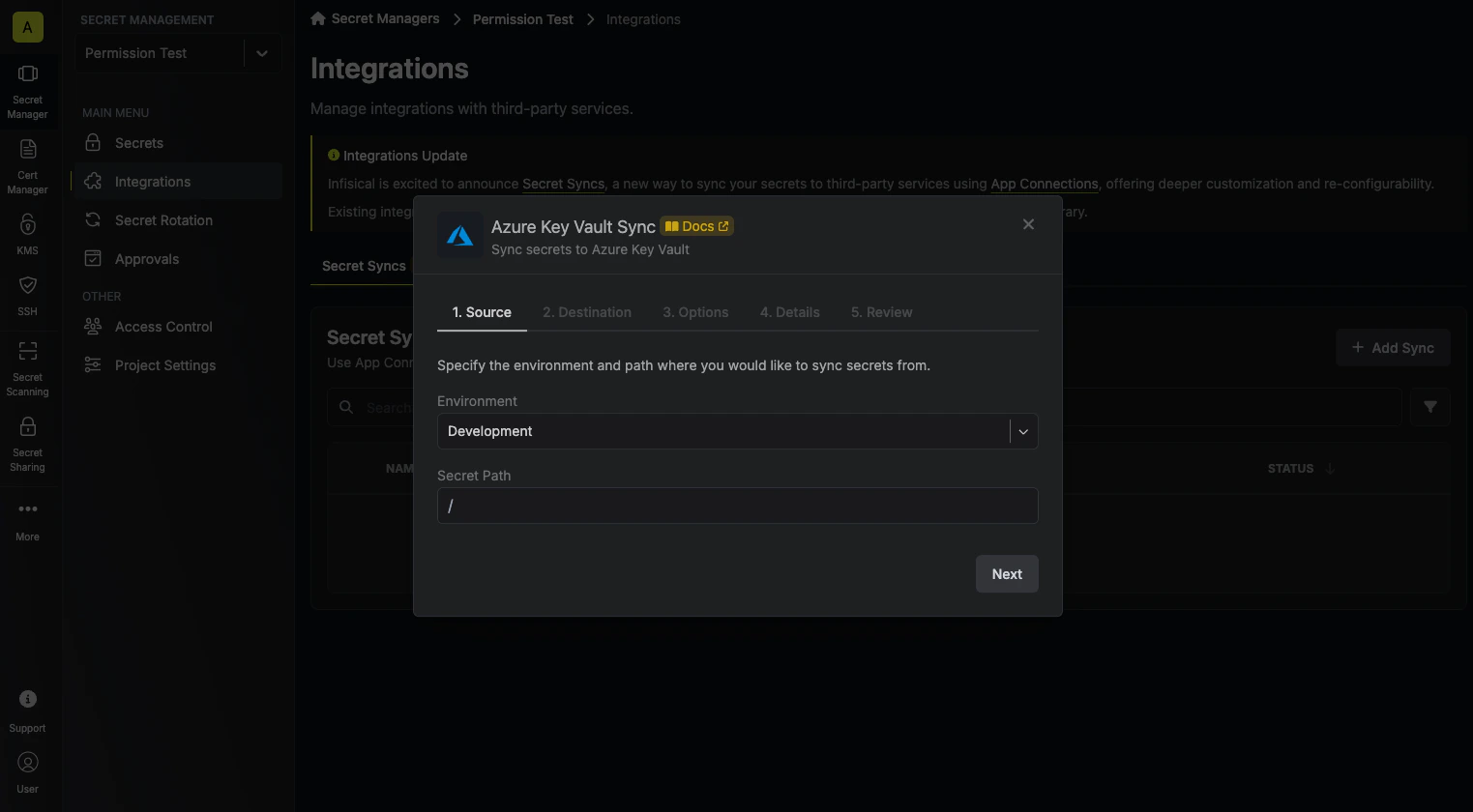The width and height of the screenshot is (1473, 812).
Task: Follow the App Connections link in announcement
Action: coord(1045,184)
